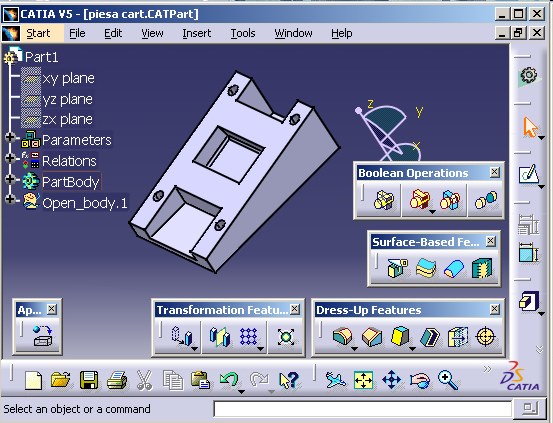Close the Boolean Operations toolbar

tap(495, 172)
